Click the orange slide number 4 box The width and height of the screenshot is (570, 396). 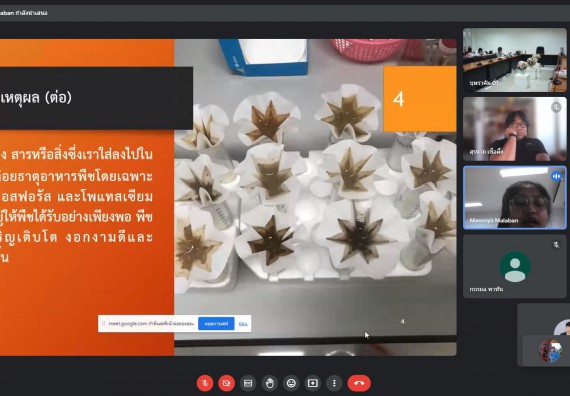coord(420,99)
